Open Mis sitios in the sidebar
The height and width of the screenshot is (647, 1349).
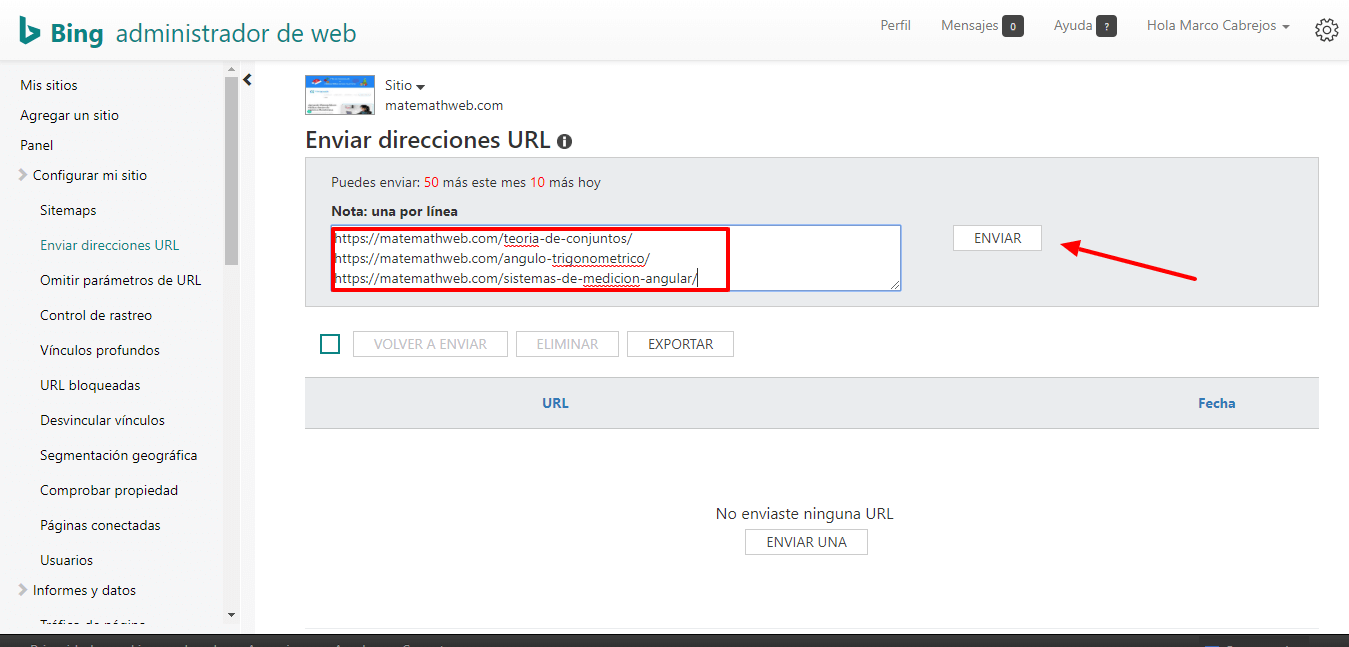coord(49,85)
